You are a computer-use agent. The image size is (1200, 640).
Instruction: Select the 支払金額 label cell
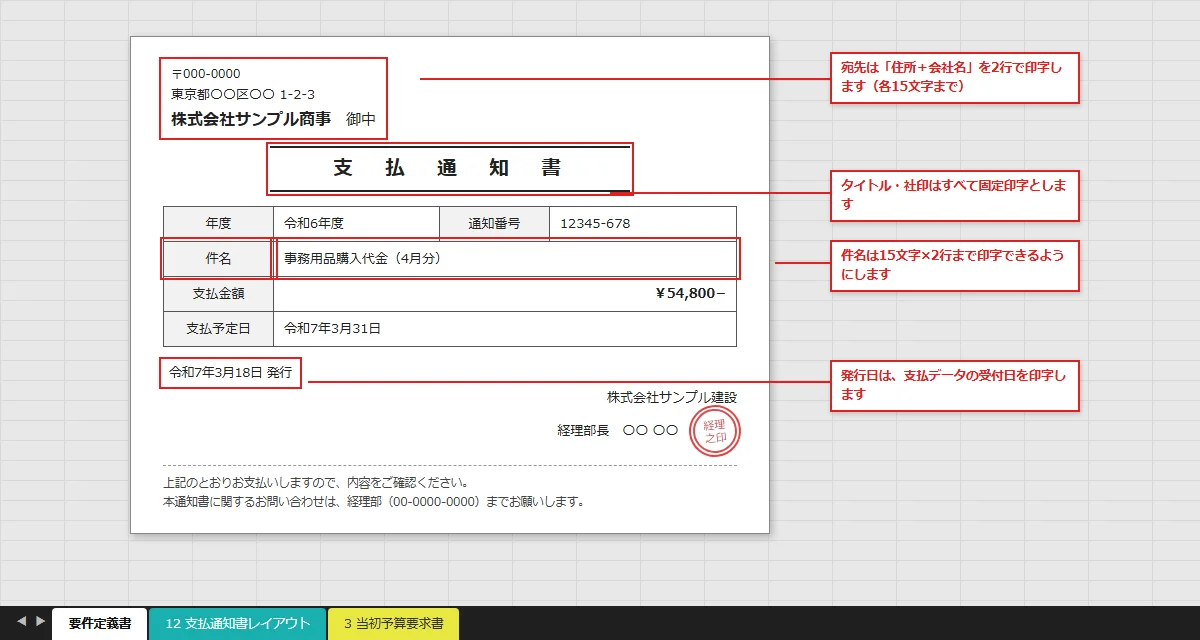[218, 294]
